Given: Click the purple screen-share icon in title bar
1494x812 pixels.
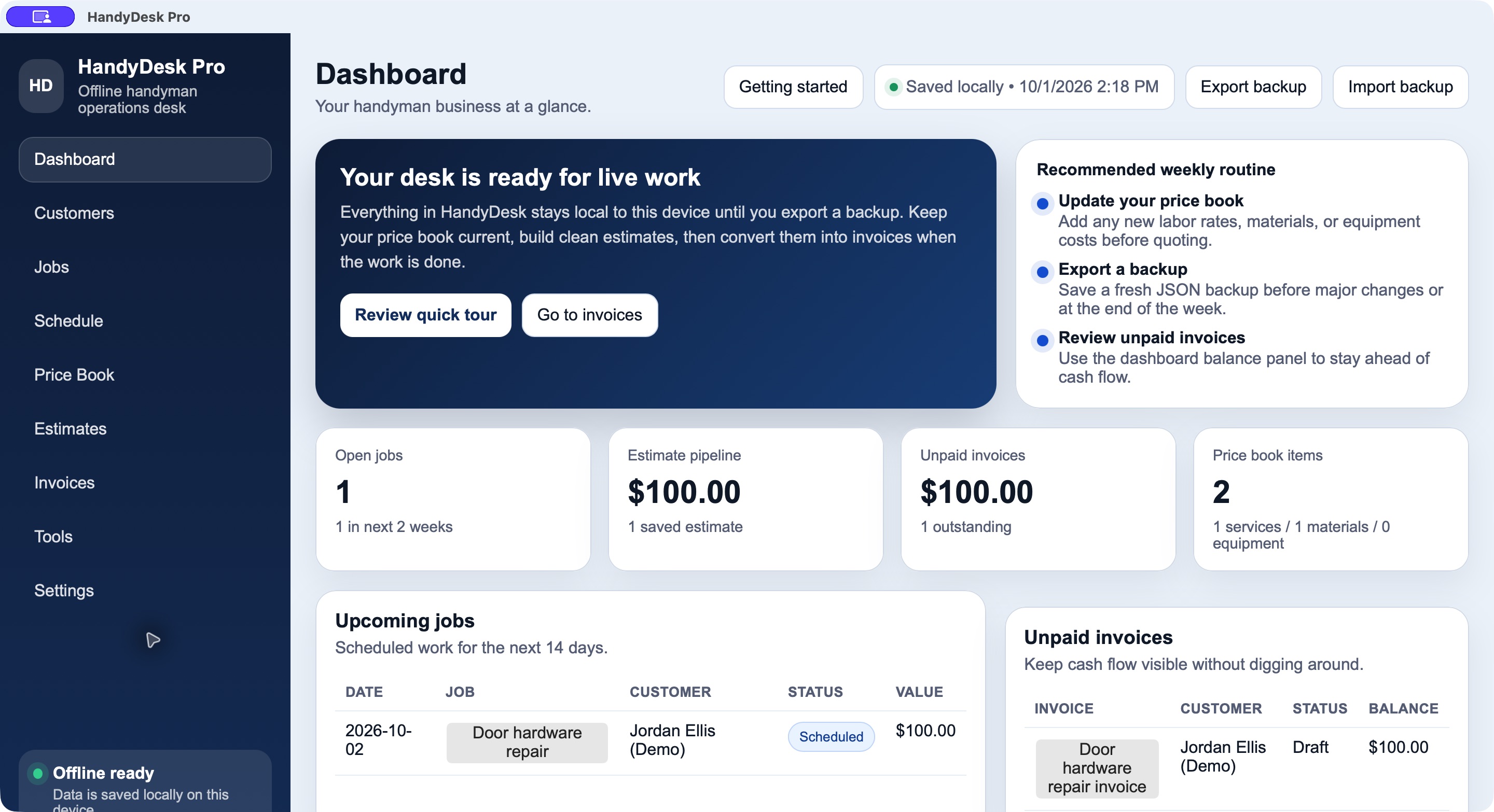Looking at the screenshot, I should (x=40, y=16).
